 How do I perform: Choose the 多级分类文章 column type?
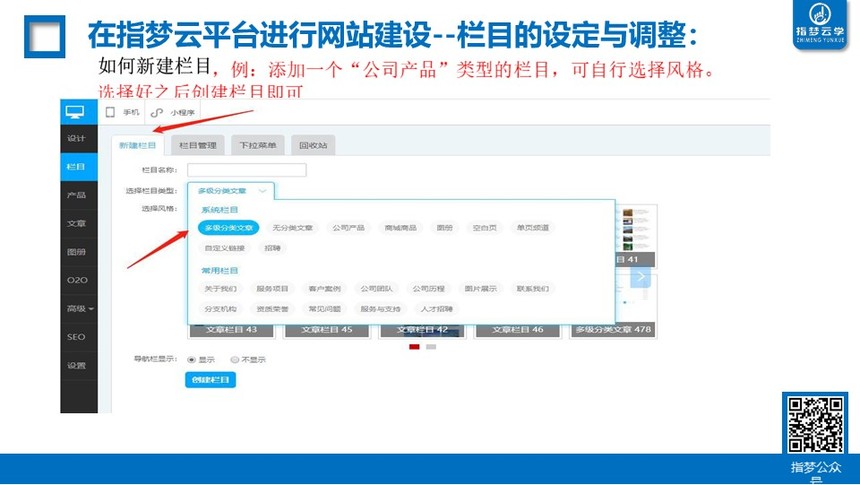click(x=229, y=228)
